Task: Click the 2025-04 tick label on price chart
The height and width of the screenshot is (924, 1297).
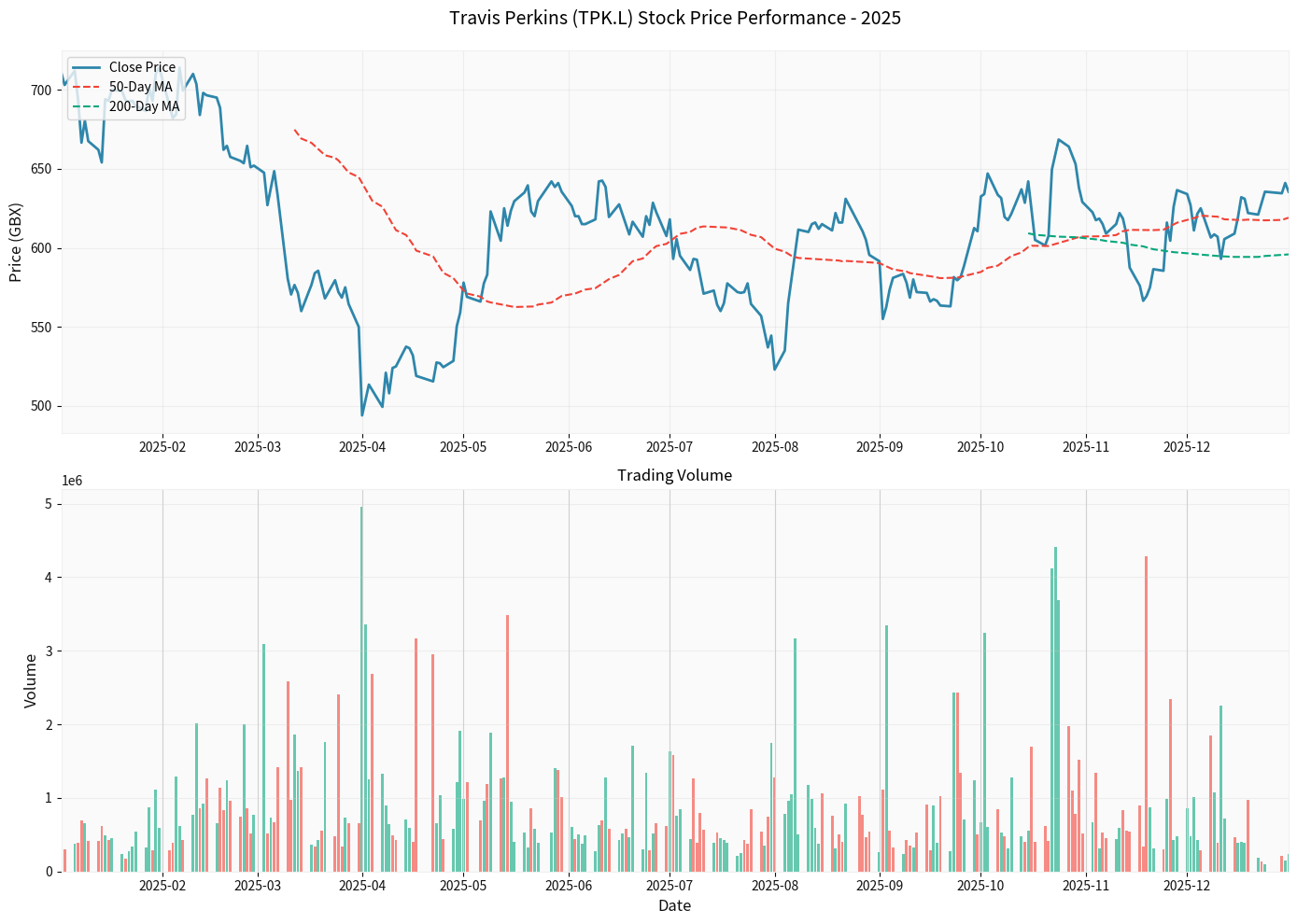Action: pyautogui.click(x=362, y=447)
